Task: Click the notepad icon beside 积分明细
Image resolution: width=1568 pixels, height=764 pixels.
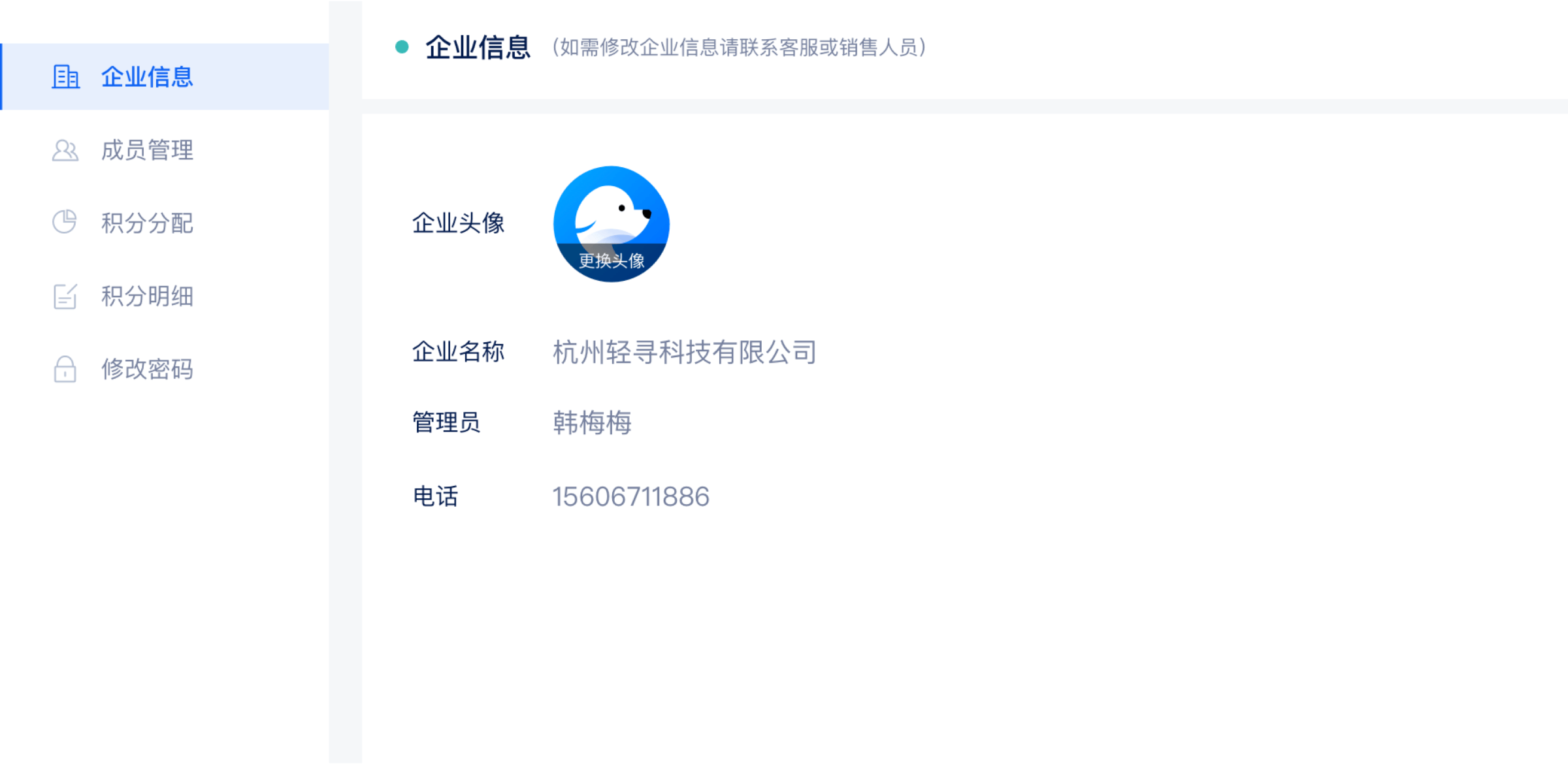Action: click(65, 296)
